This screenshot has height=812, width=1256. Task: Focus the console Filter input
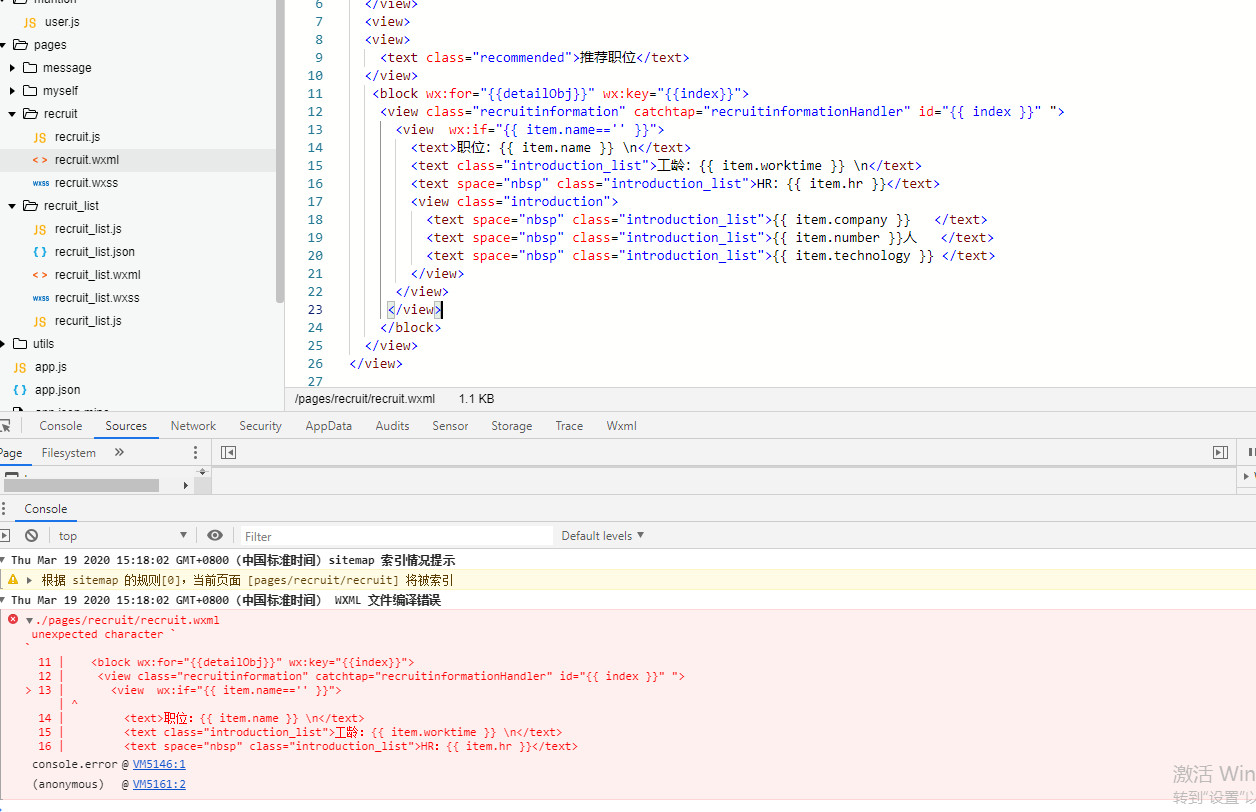(x=397, y=536)
